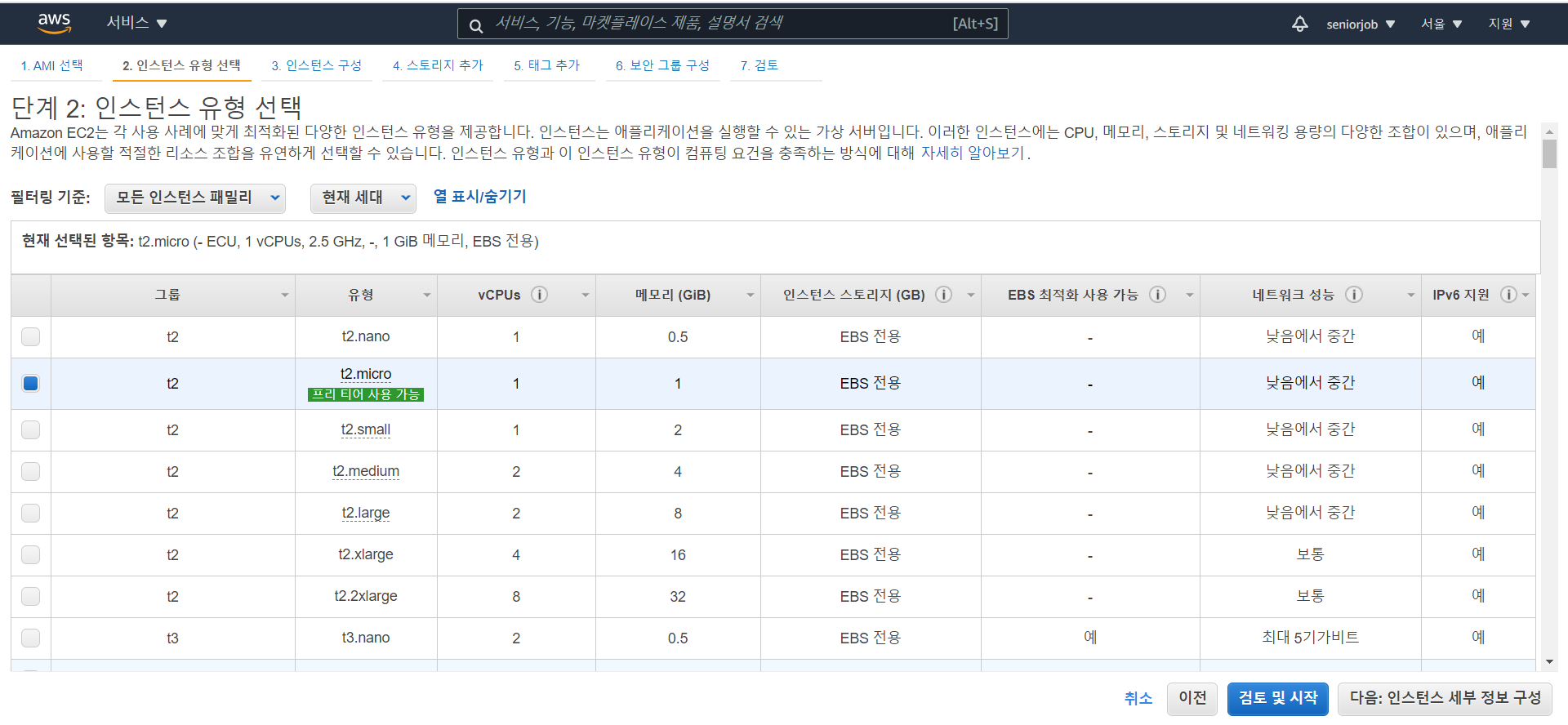Sort by 메모리 (GiB) column arrow

tap(750, 295)
